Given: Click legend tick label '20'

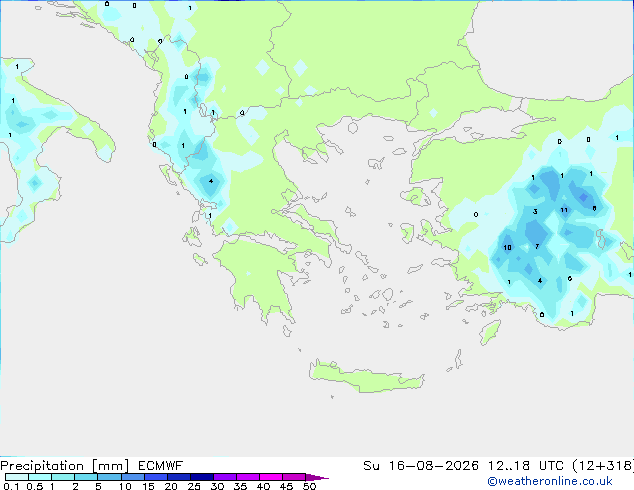Looking at the screenshot, I should [171, 486].
